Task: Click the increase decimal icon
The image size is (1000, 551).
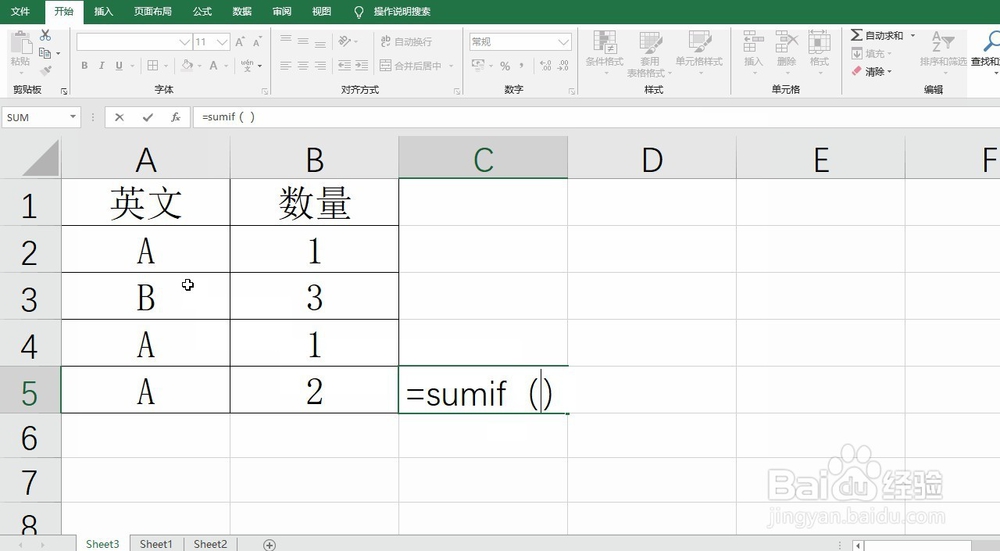Action: pyautogui.click(x=545, y=65)
